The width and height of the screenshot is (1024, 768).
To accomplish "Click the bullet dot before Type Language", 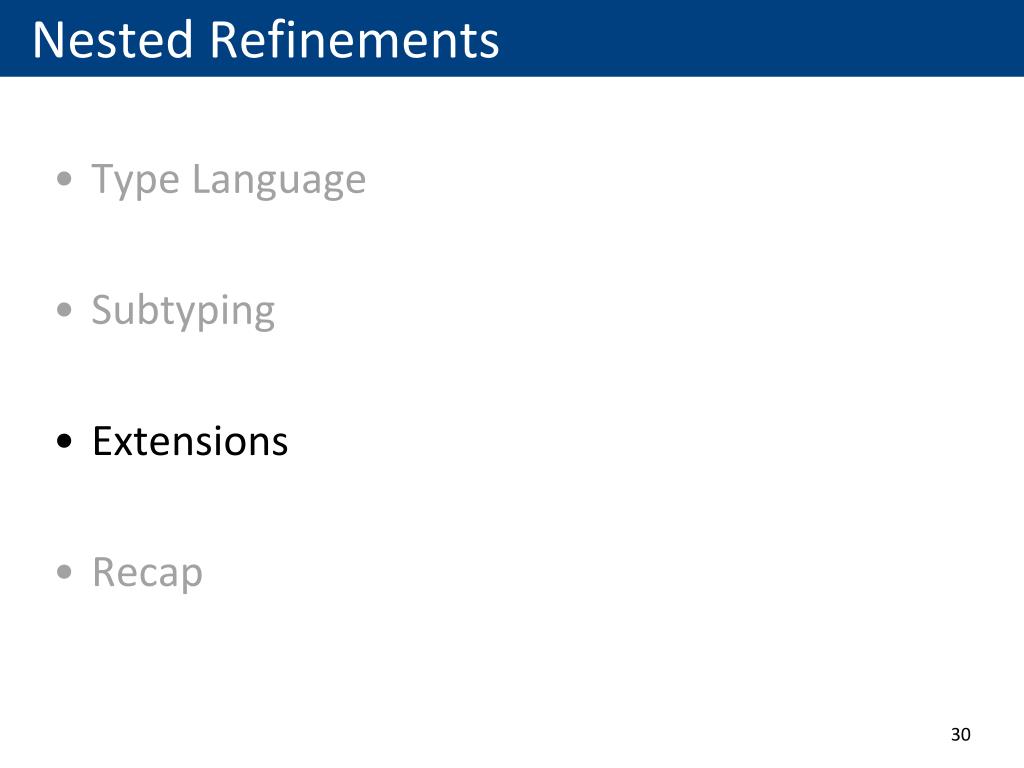I will [x=64, y=179].
